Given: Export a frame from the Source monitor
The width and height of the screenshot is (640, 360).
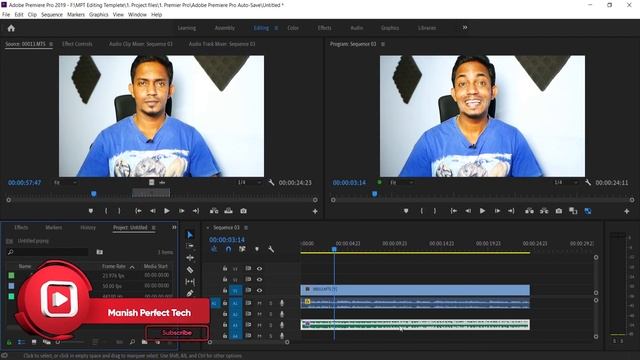Looking at the screenshot, I should [243, 211].
